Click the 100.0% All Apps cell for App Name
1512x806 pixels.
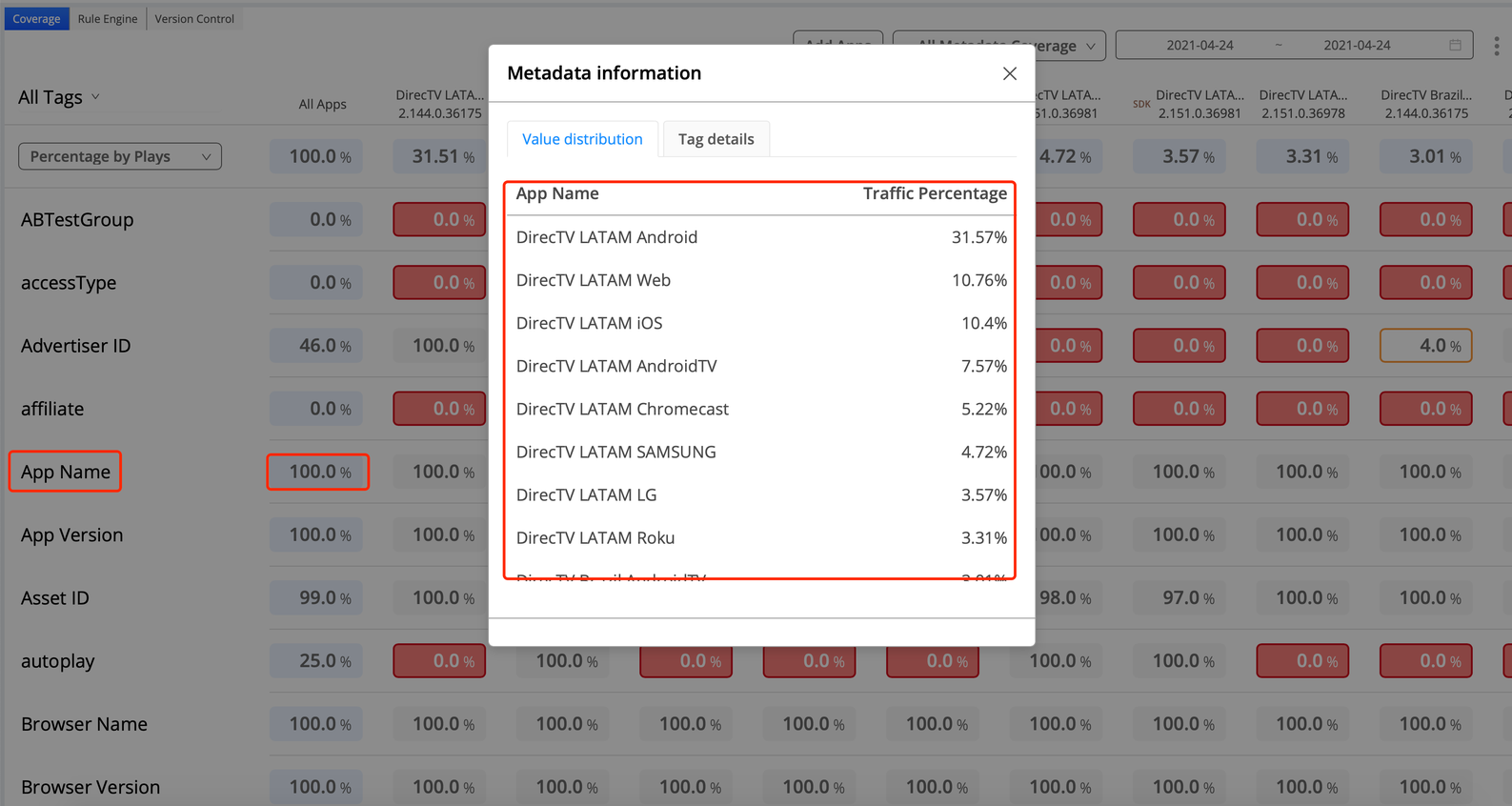tap(318, 472)
